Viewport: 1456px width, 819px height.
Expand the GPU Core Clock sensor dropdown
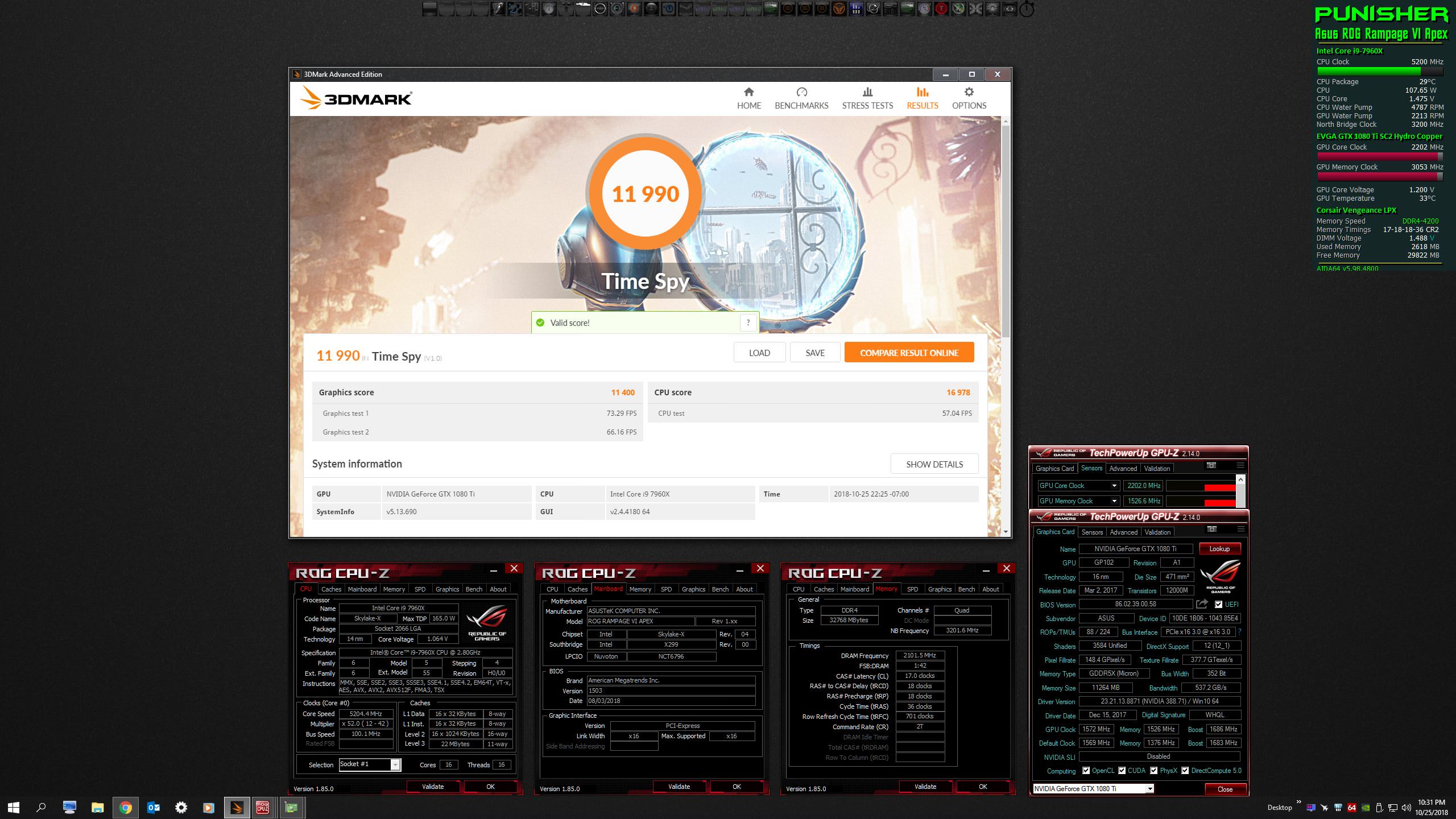click(1114, 486)
